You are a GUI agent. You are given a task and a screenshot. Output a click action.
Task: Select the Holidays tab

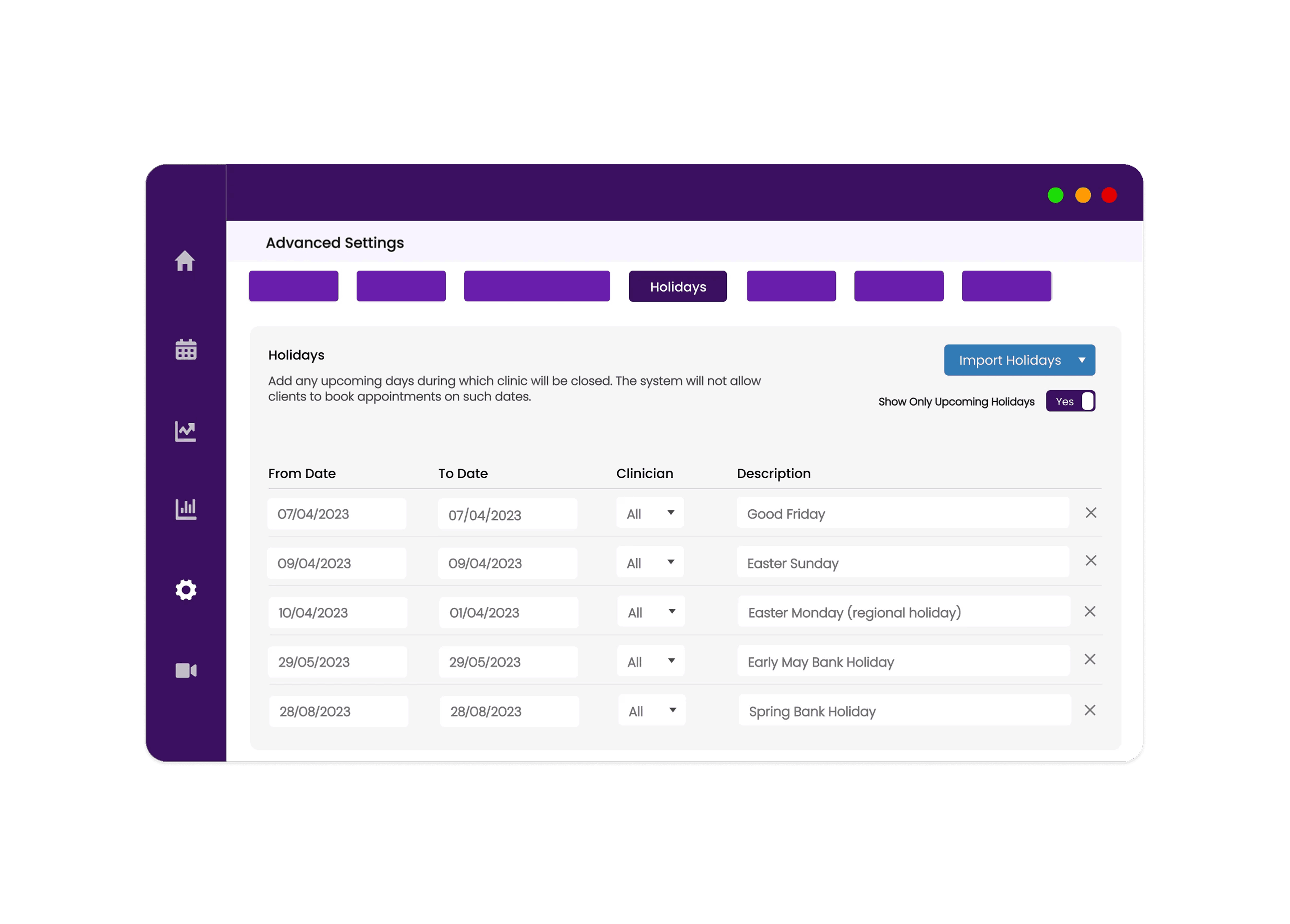click(x=677, y=287)
